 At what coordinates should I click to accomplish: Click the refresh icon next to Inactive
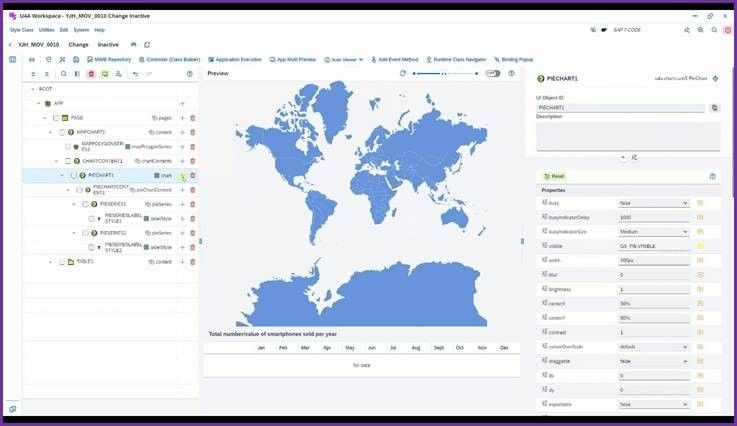(147, 45)
